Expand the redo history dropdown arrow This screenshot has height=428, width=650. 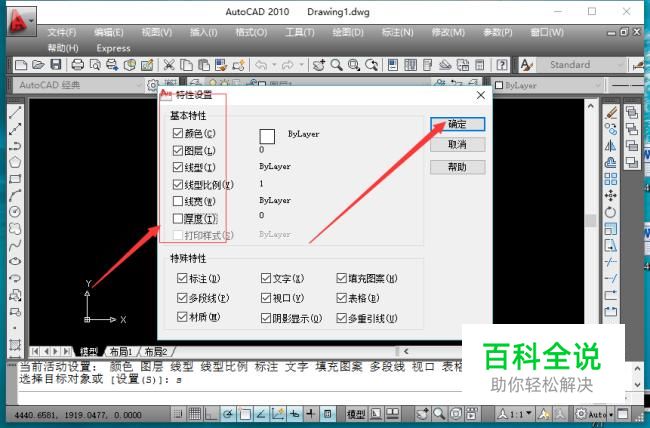point(301,65)
